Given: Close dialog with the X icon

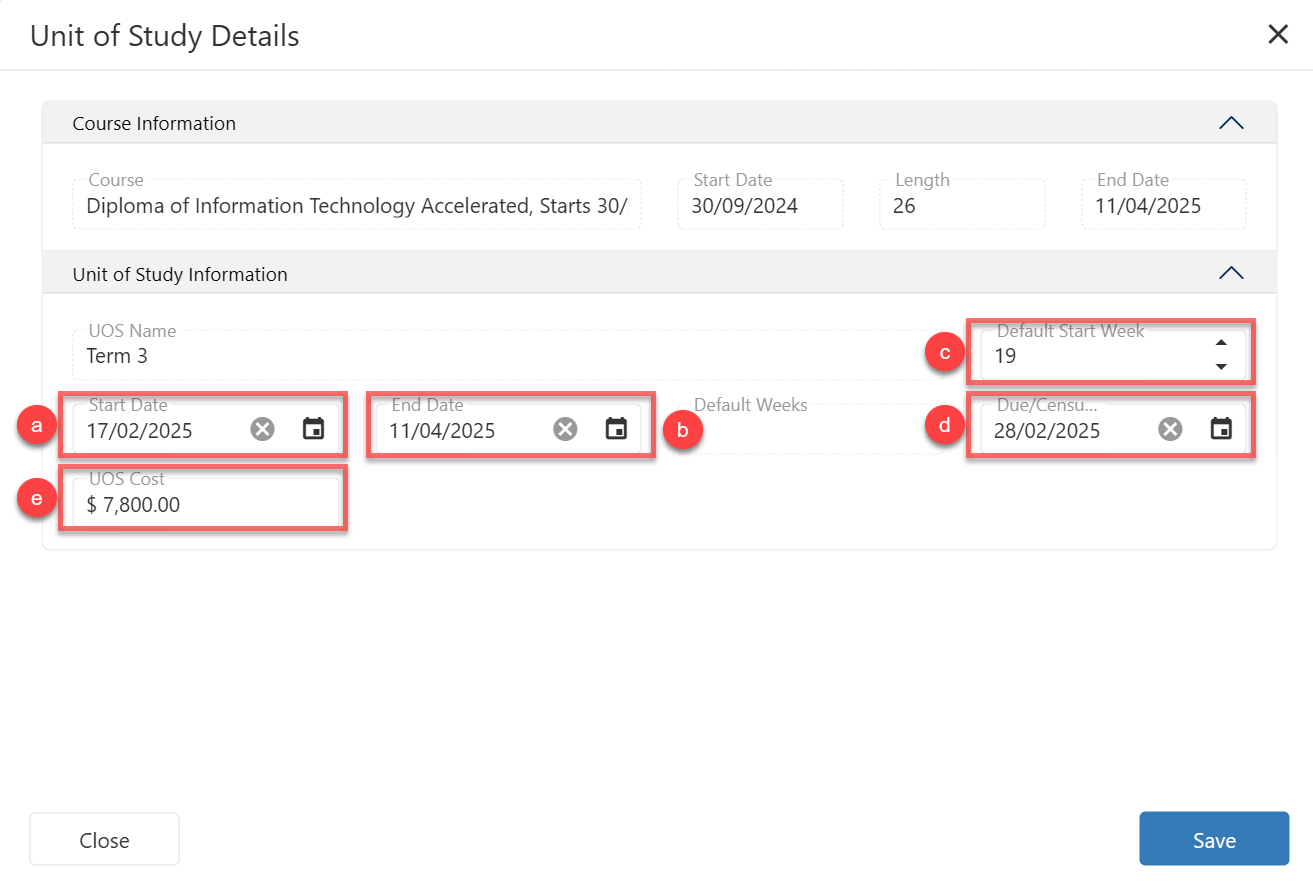Looking at the screenshot, I should click(1278, 34).
